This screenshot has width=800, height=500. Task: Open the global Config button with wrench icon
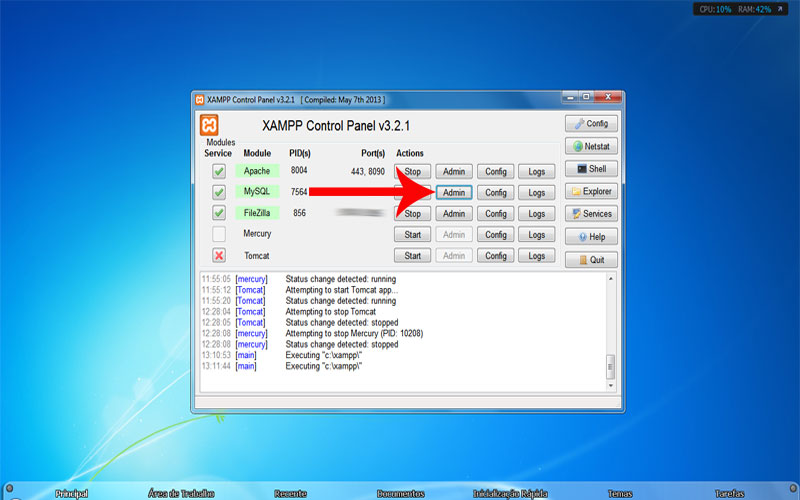pyautogui.click(x=591, y=123)
